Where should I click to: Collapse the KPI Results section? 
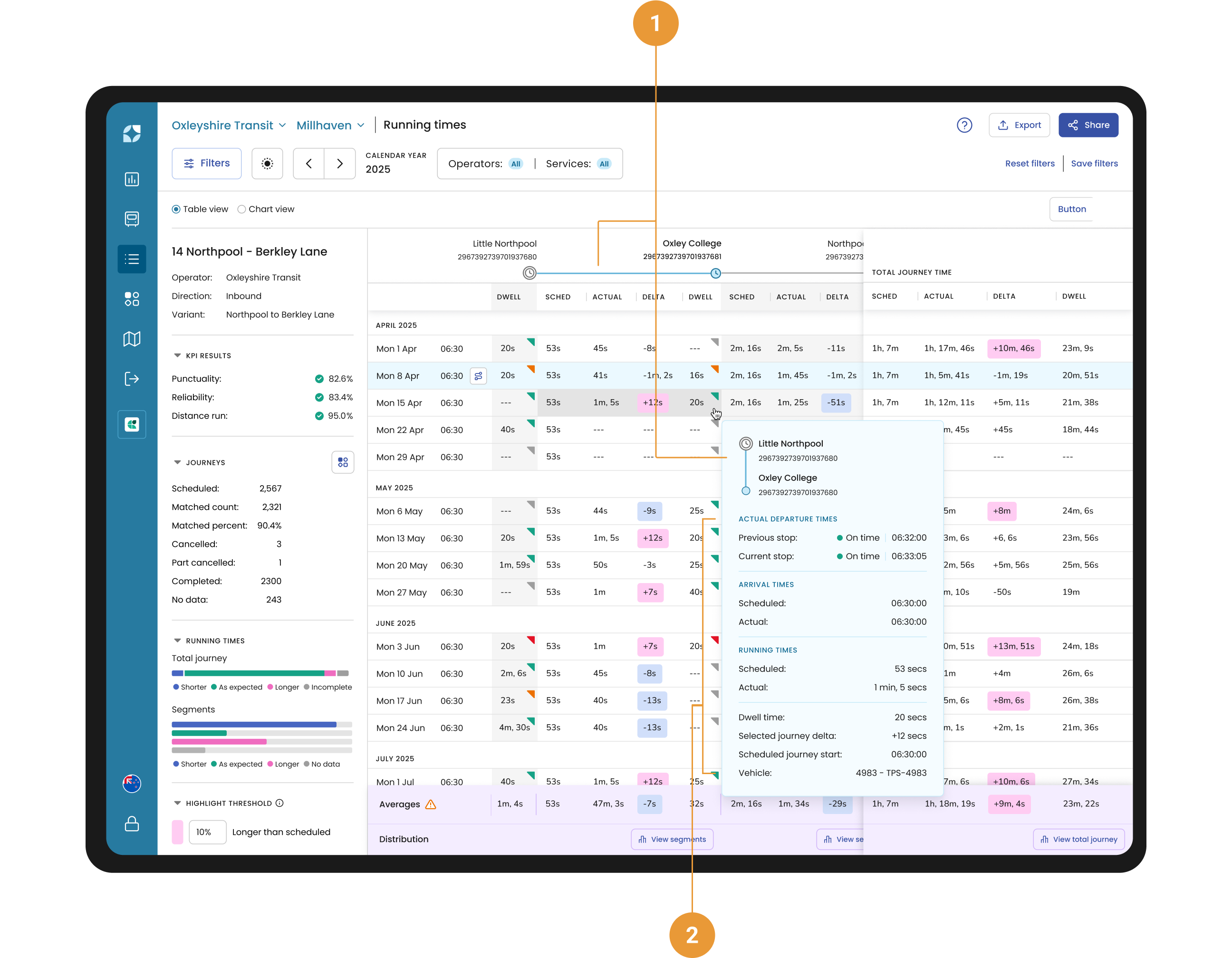point(177,356)
